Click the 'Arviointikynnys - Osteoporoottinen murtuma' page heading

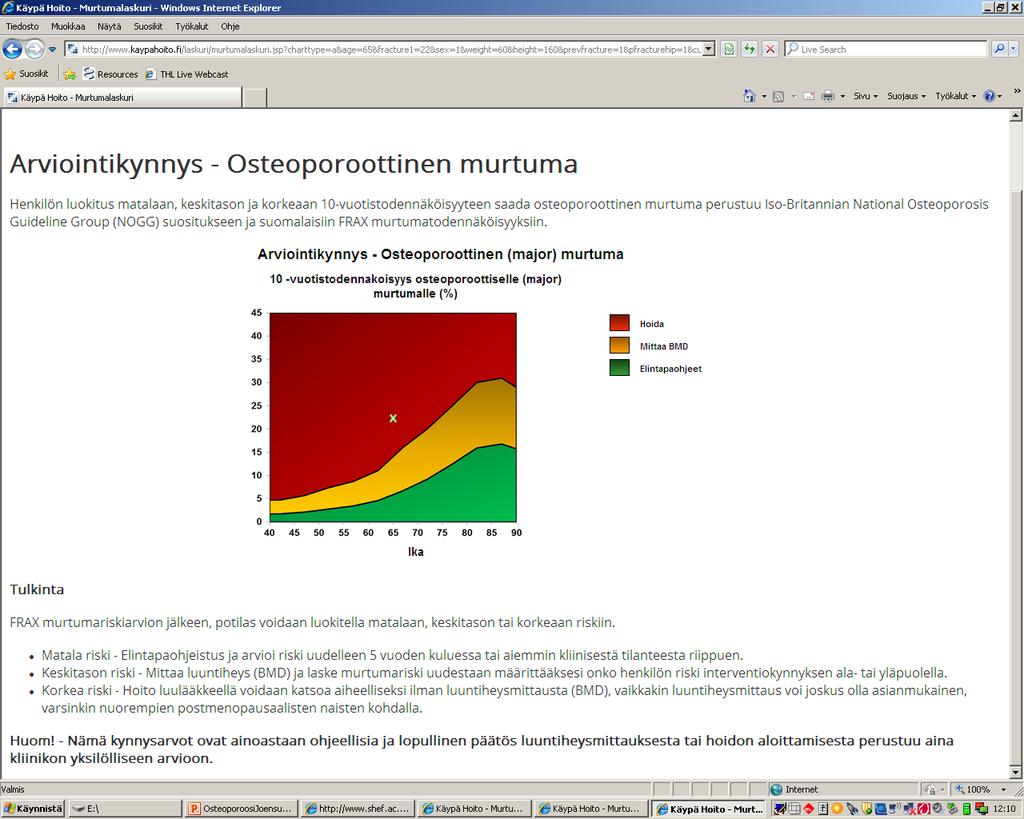coord(294,164)
